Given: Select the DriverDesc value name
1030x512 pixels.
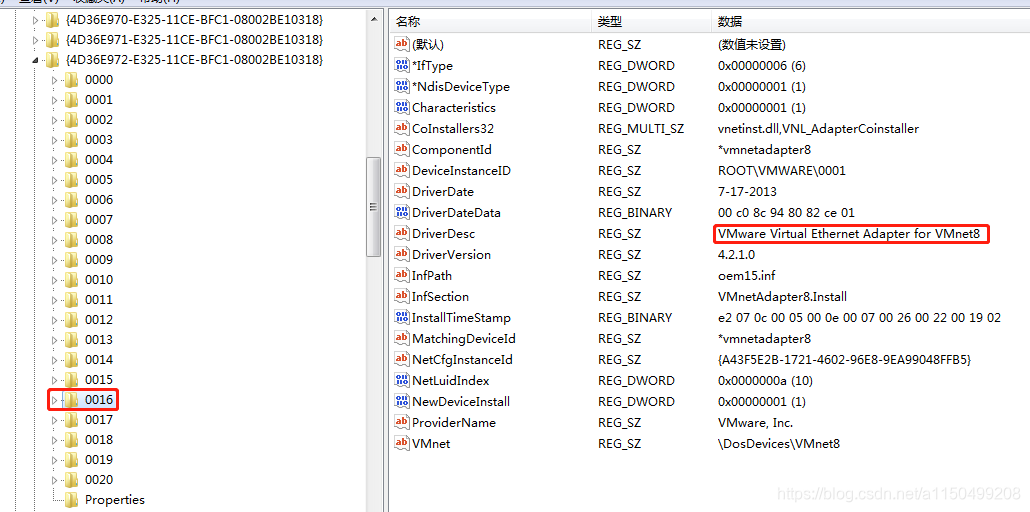Looking at the screenshot, I should (443, 234).
